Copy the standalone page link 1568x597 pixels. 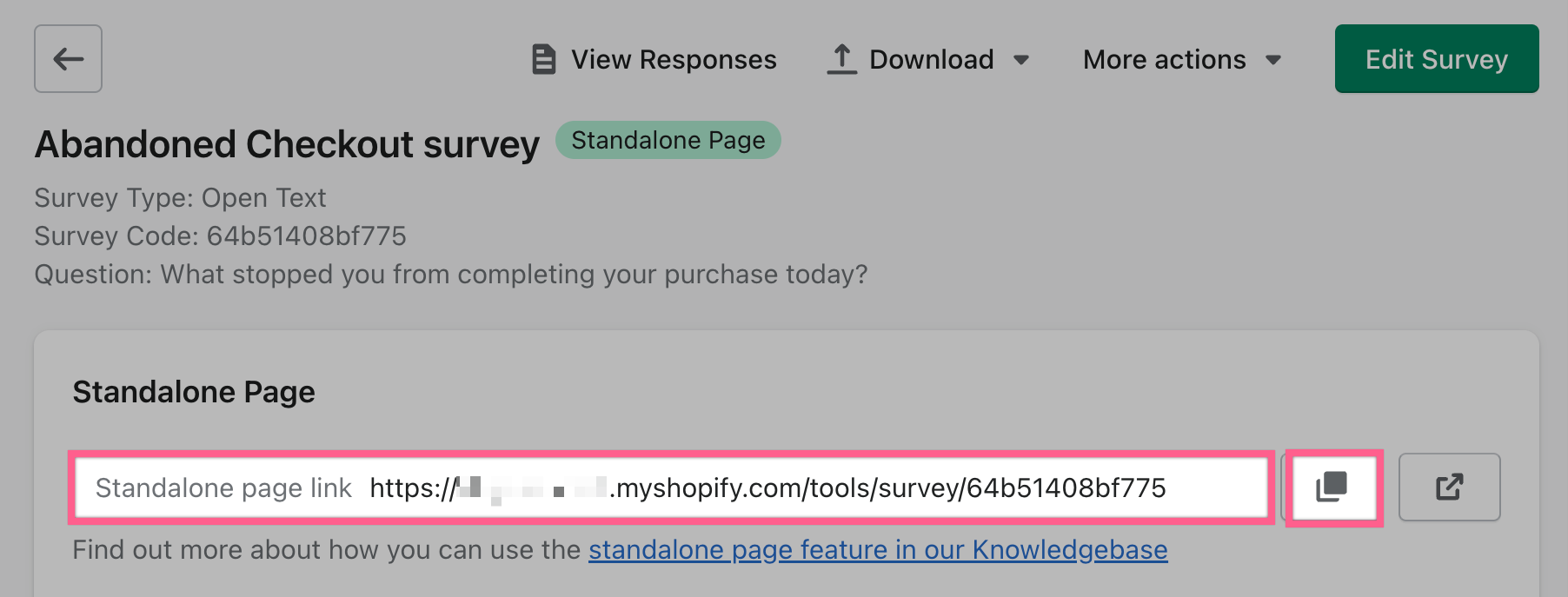1332,487
